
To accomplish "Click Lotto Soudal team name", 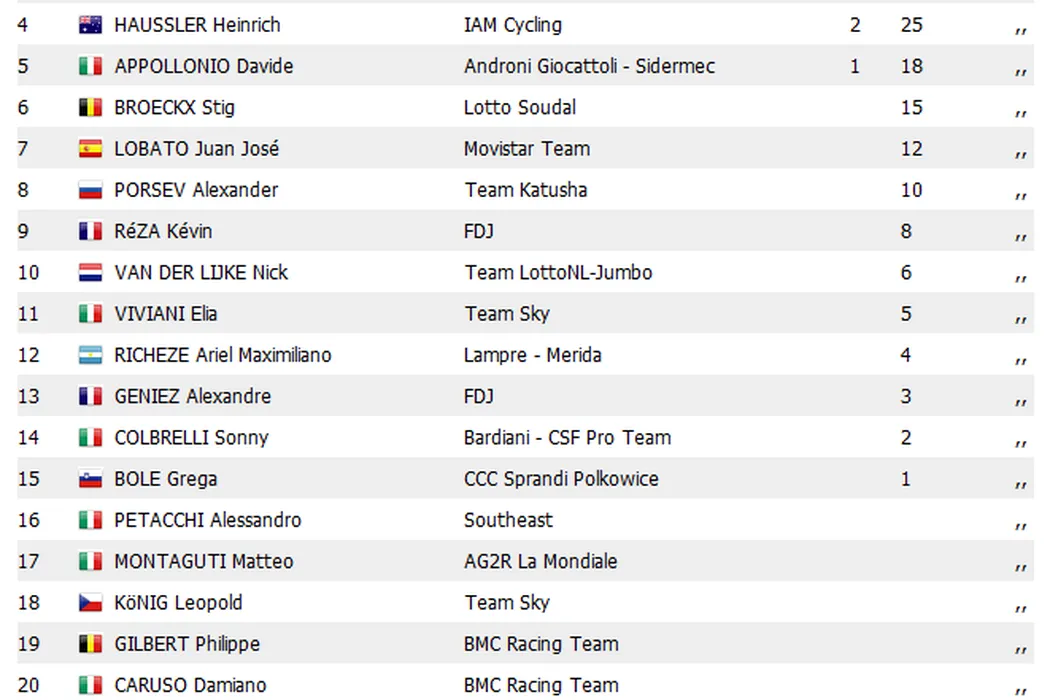I will pyautogui.click(x=520, y=107).
